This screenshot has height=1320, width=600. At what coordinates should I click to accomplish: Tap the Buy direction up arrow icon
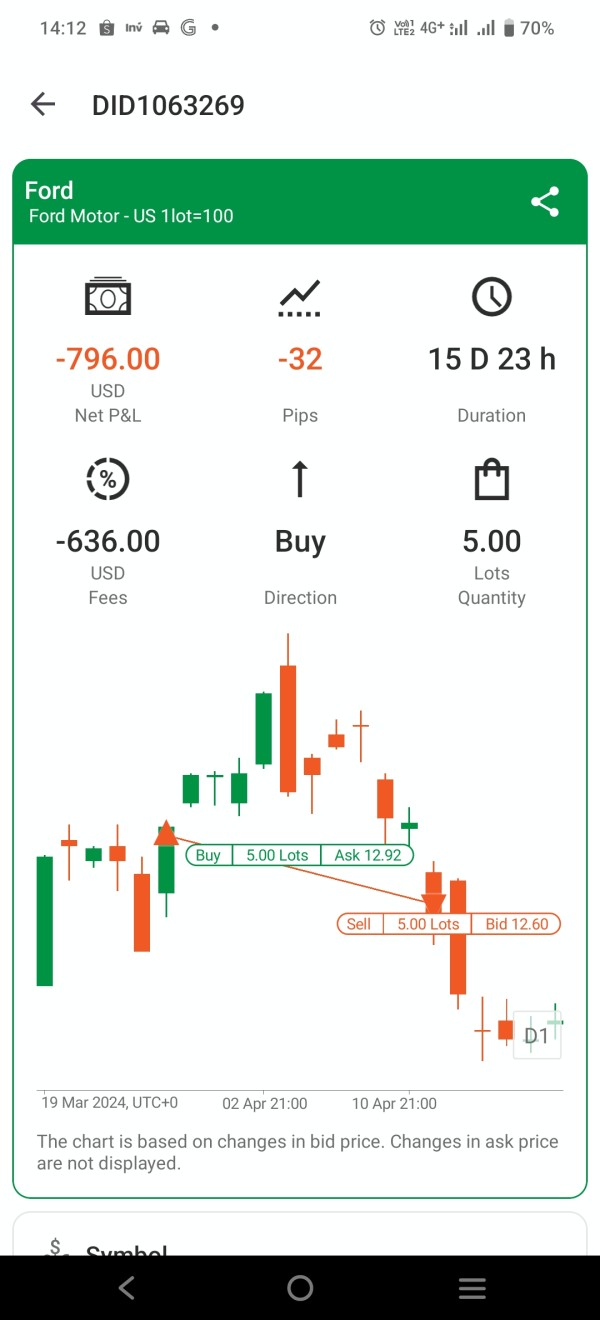(300, 480)
